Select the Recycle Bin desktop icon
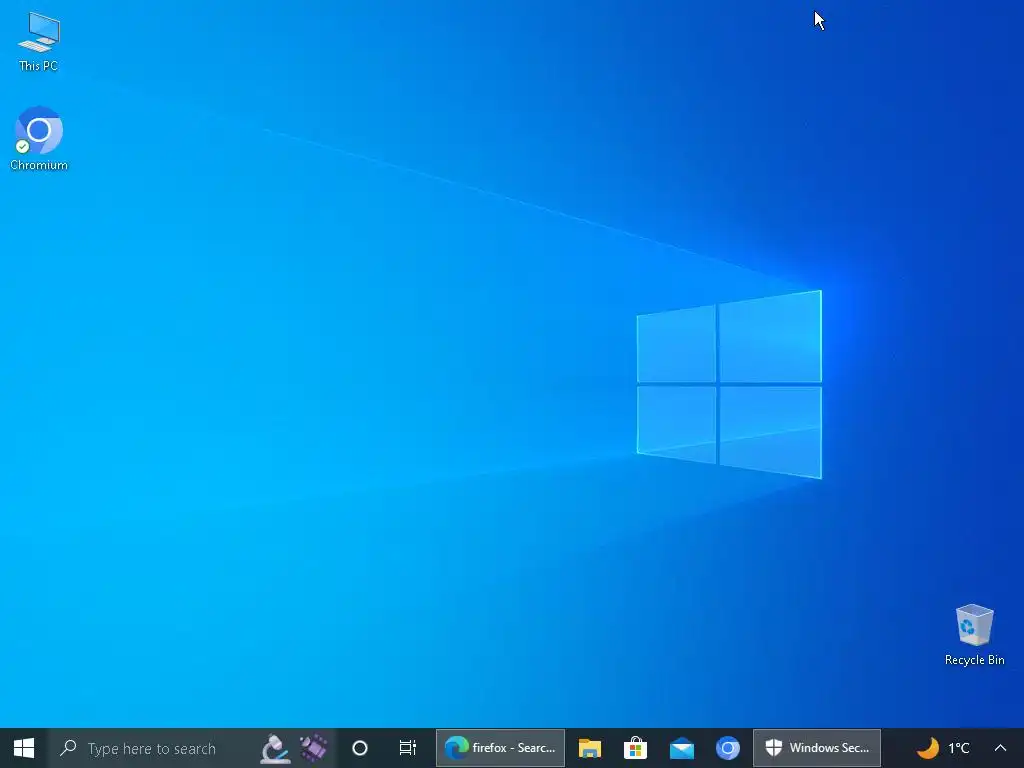This screenshot has height=768, width=1024. [x=974, y=635]
